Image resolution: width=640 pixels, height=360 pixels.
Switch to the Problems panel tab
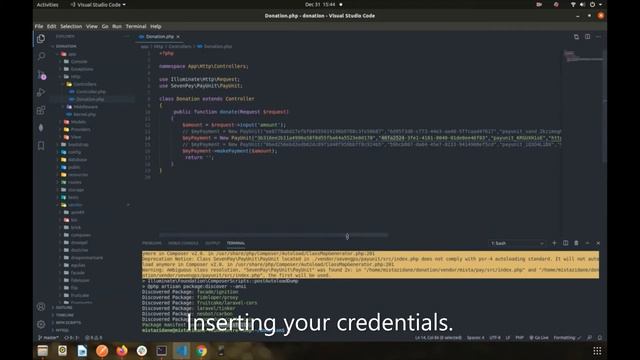pyautogui.click(x=152, y=243)
